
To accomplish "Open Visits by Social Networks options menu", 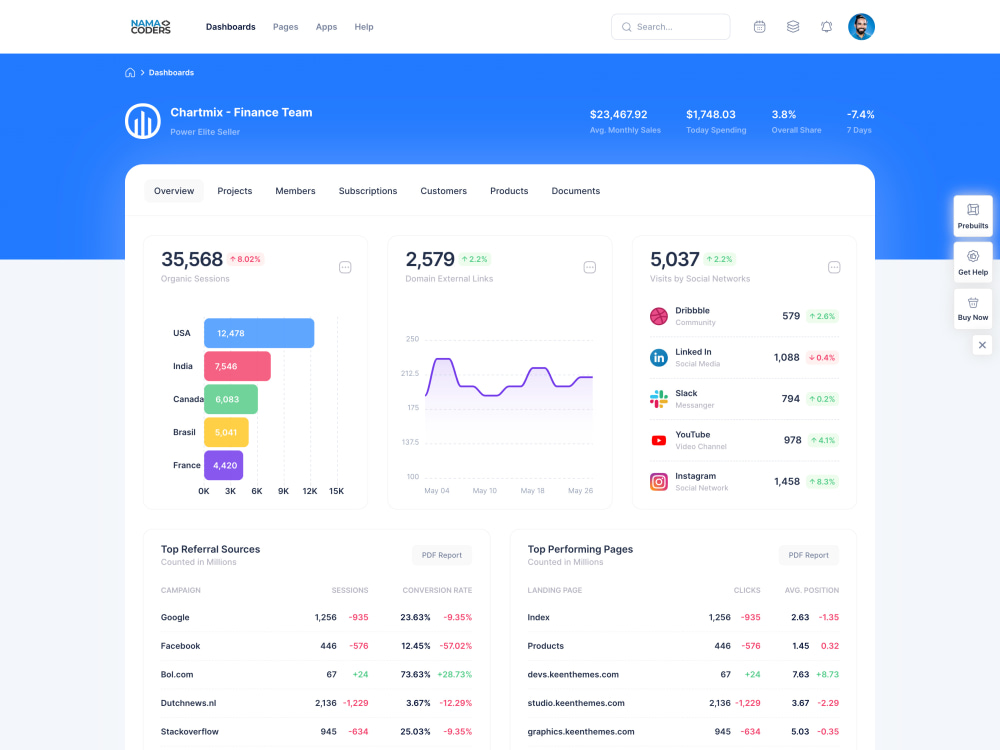I will point(834,267).
